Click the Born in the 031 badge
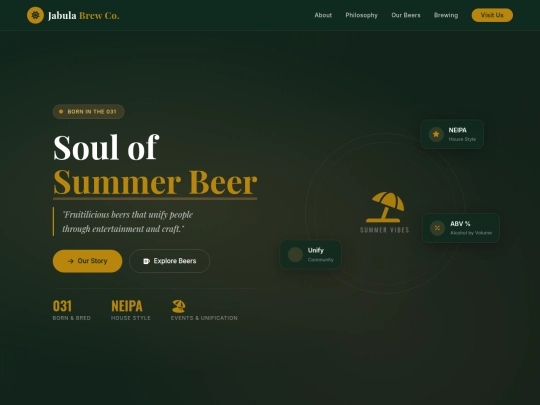The height and width of the screenshot is (405, 540). [x=89, y=112]
